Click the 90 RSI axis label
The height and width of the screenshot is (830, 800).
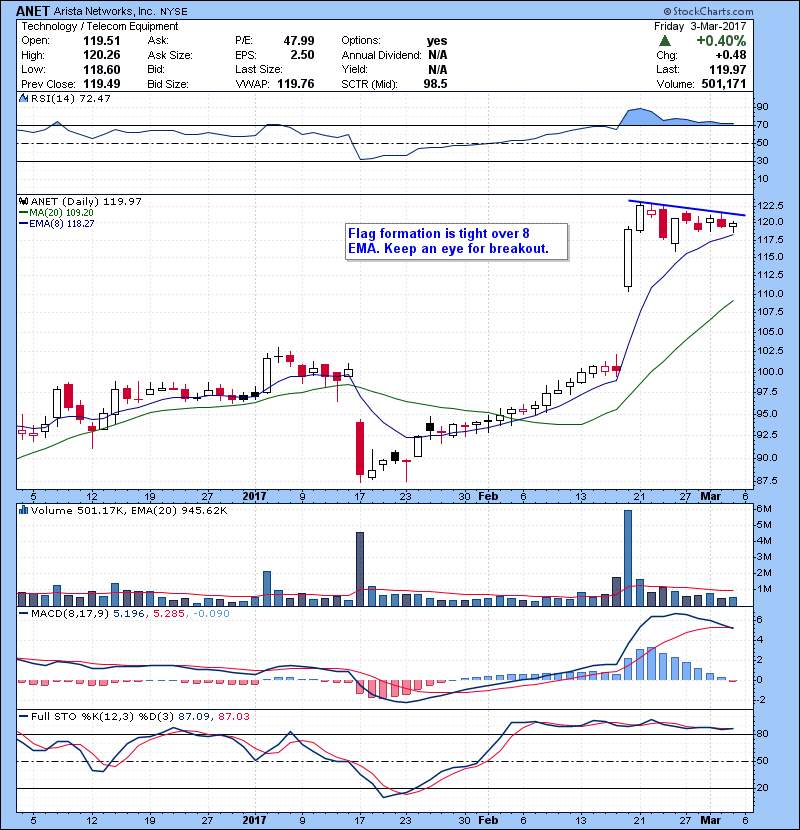(762, 106)
